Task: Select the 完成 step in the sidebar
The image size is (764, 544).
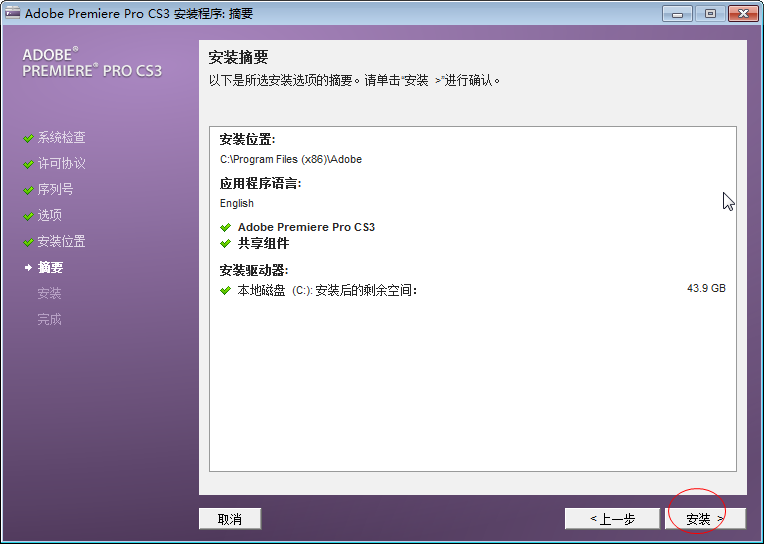Action: (49, 320)
